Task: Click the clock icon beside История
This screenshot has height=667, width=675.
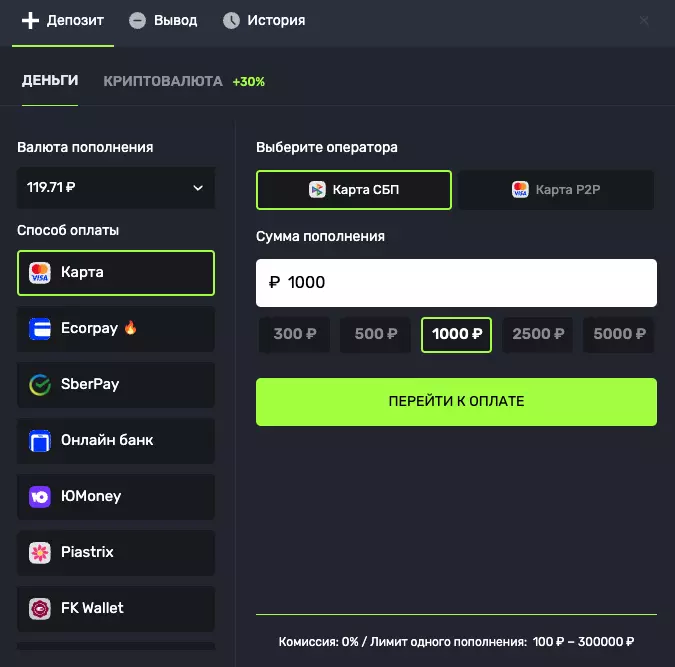Action: [x=231, y=20]
